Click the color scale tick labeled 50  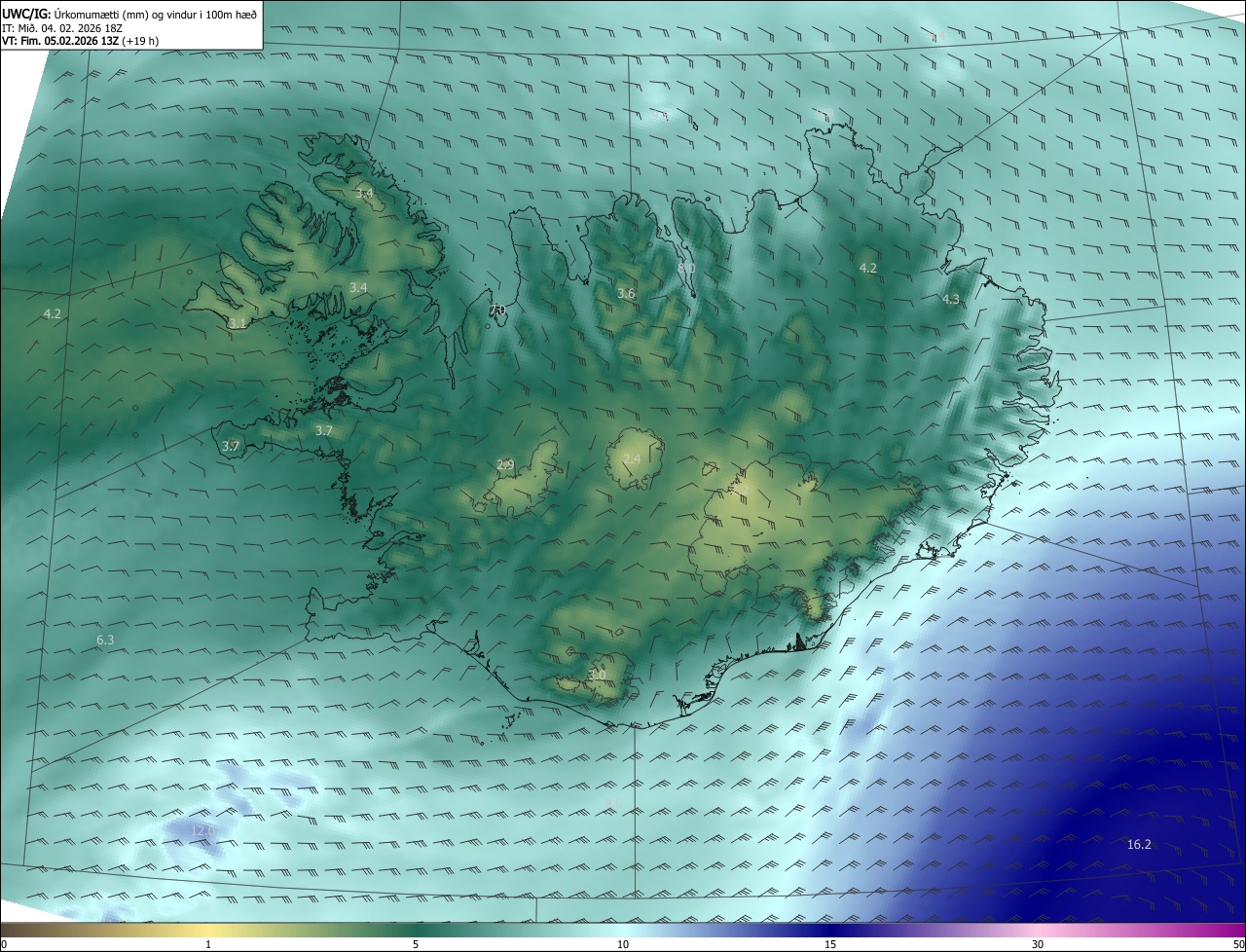1238,944
